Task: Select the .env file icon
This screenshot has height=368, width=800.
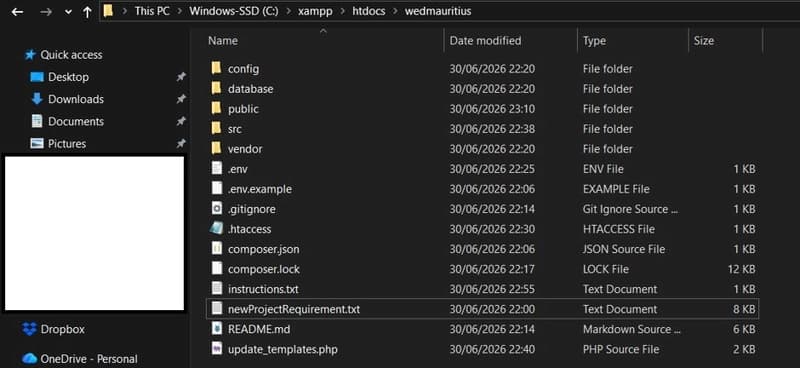Action: pyautogui.click(x=217, y=168)
